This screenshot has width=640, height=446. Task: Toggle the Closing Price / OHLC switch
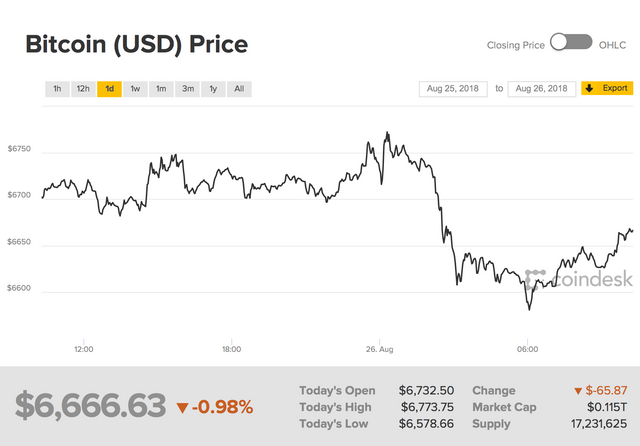[x=571, y=42]
